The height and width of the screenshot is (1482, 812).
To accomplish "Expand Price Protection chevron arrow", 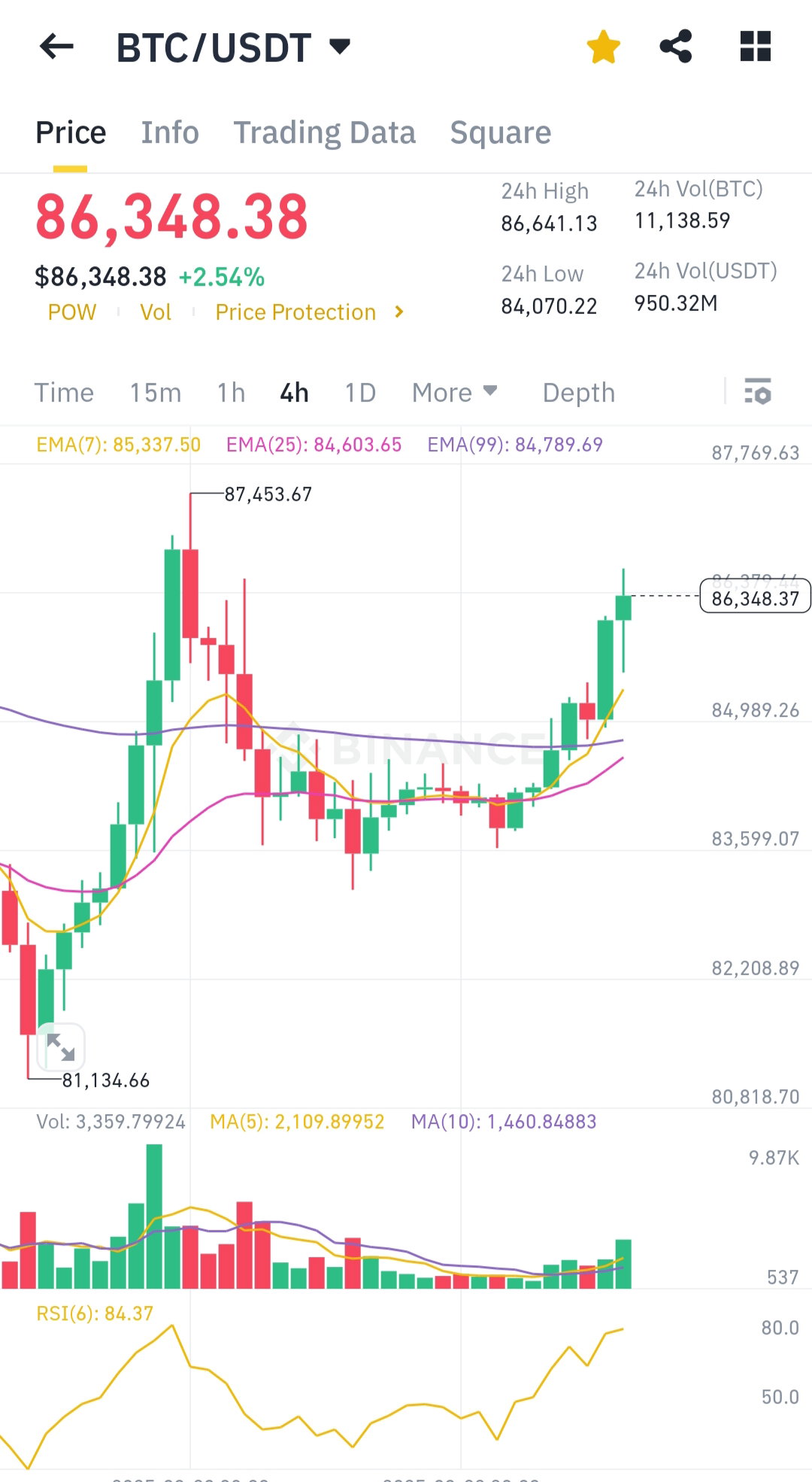I will (x=399, y=311).
